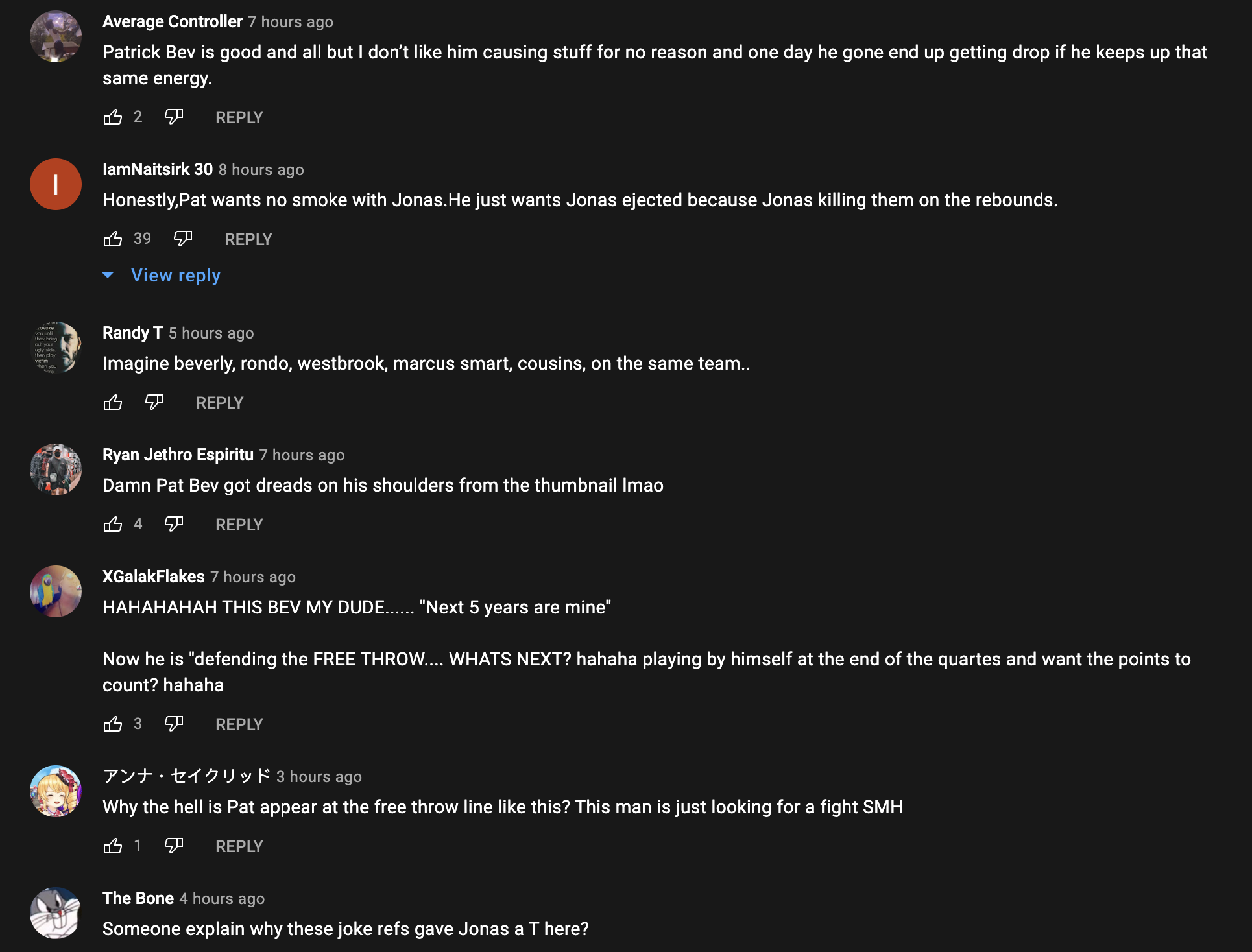
Task: Dislike Average Controller's comment
Action: 174,117
